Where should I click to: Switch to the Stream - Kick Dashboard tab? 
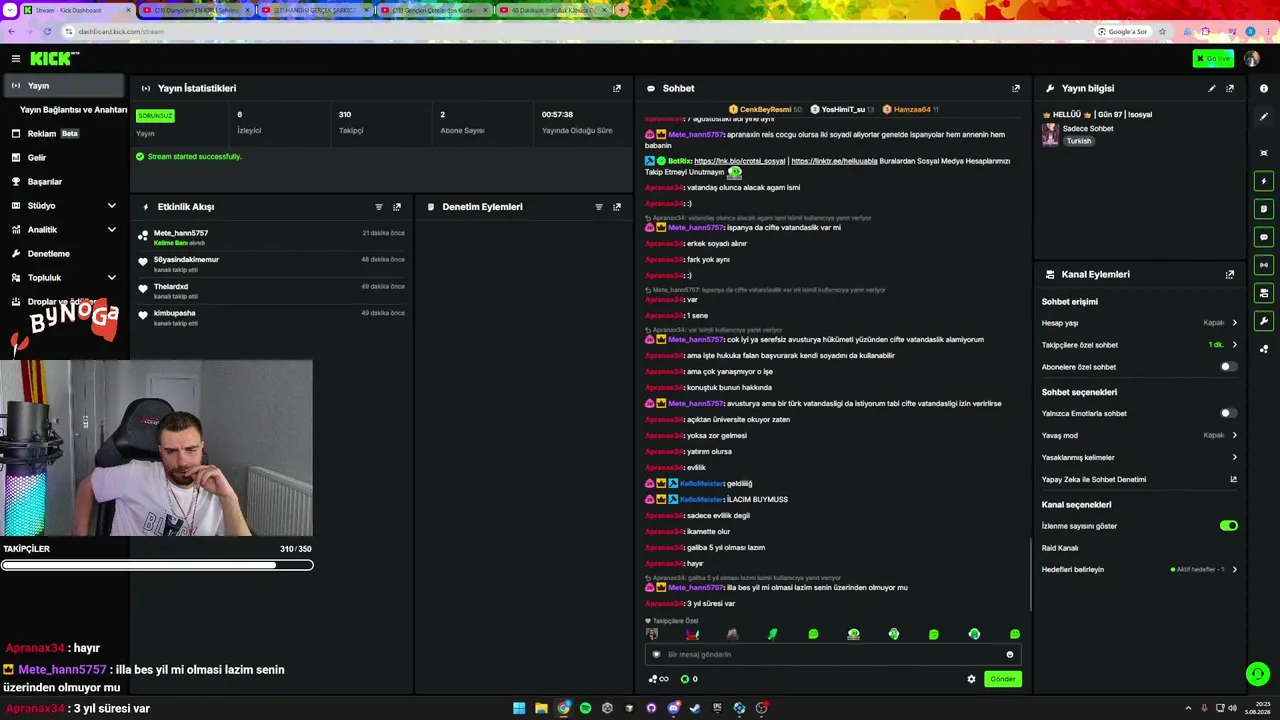(x=76, y=10)
